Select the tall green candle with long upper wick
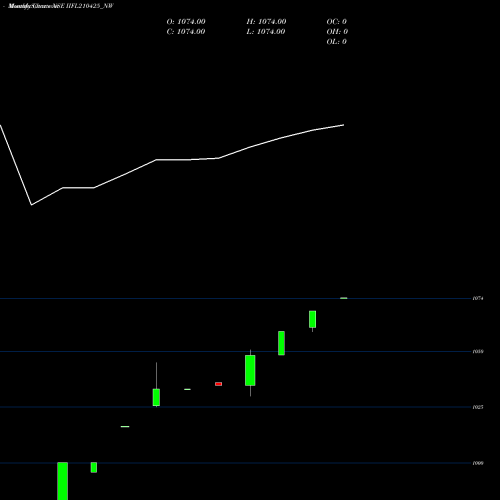The width and height of the screenshot is (500, 500). point(156,397)
